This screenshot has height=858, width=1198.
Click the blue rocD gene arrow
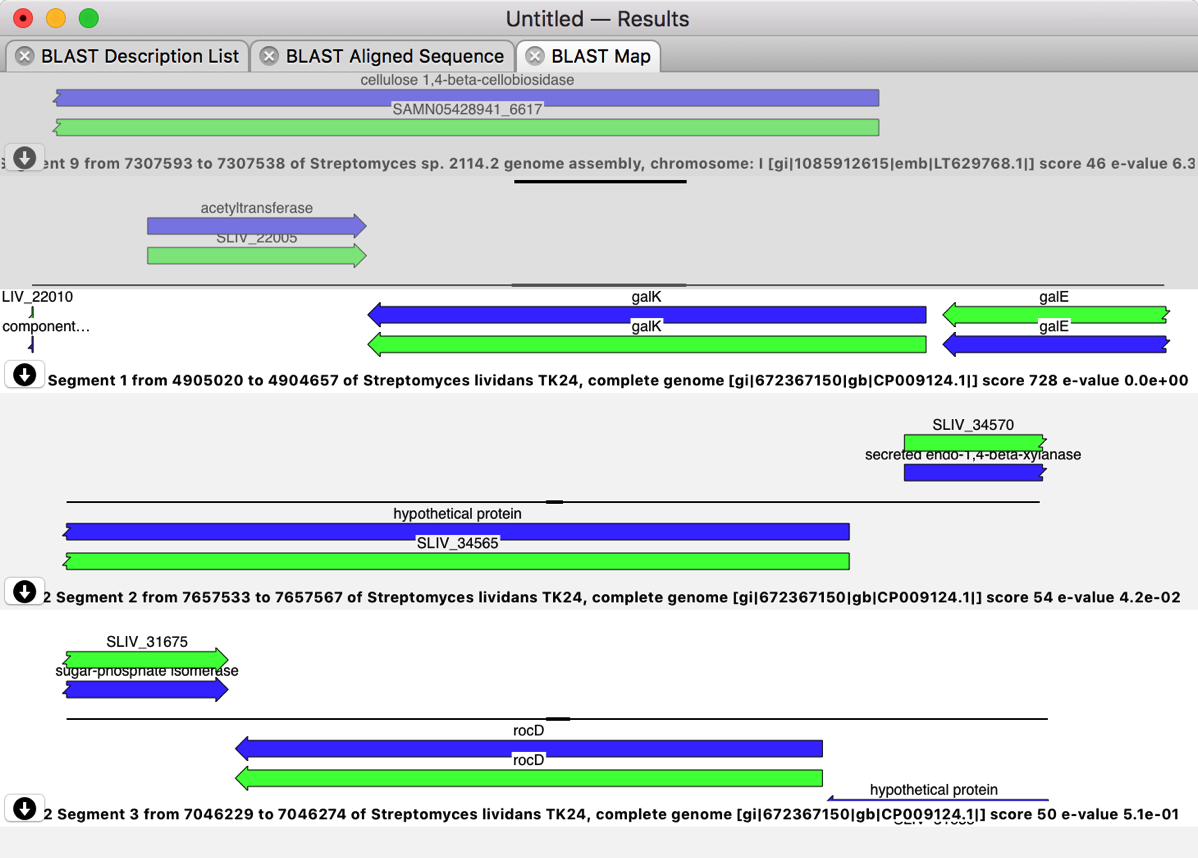(528, 748)
